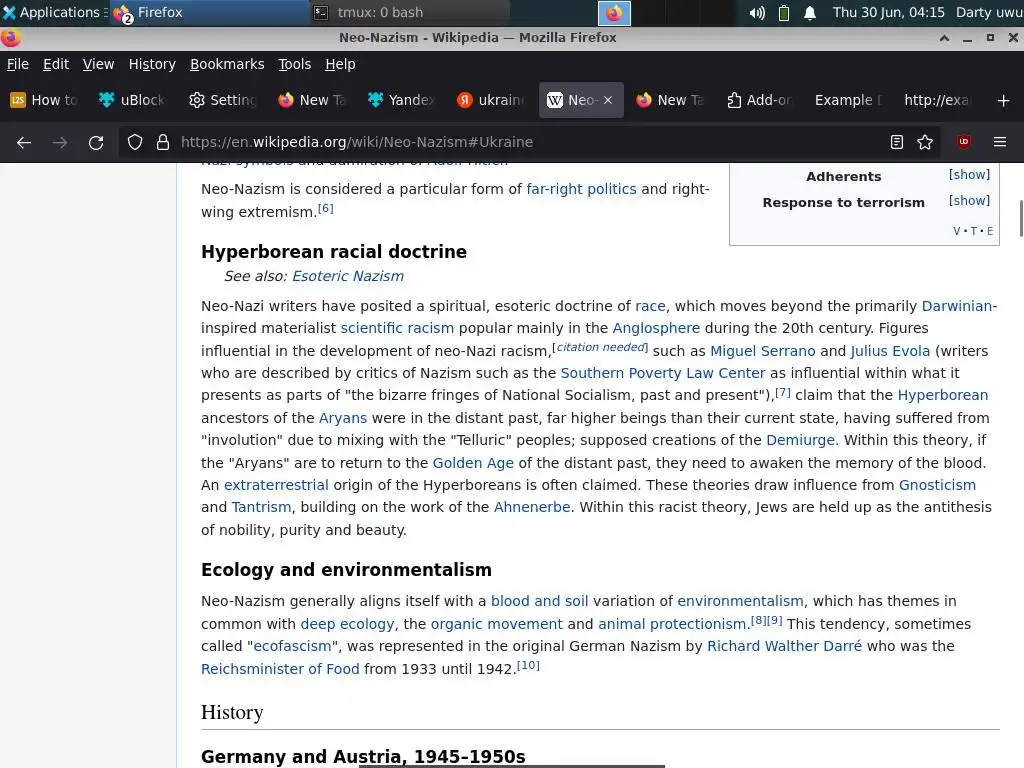Switch to the http://exa tab
The width and height of the screenshot is (1024, 768).
(938, 100)
